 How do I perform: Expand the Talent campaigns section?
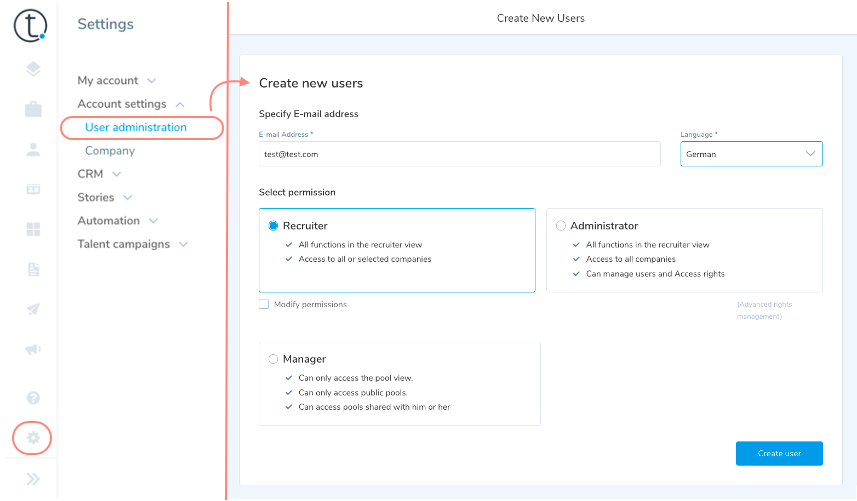point(132,244)
